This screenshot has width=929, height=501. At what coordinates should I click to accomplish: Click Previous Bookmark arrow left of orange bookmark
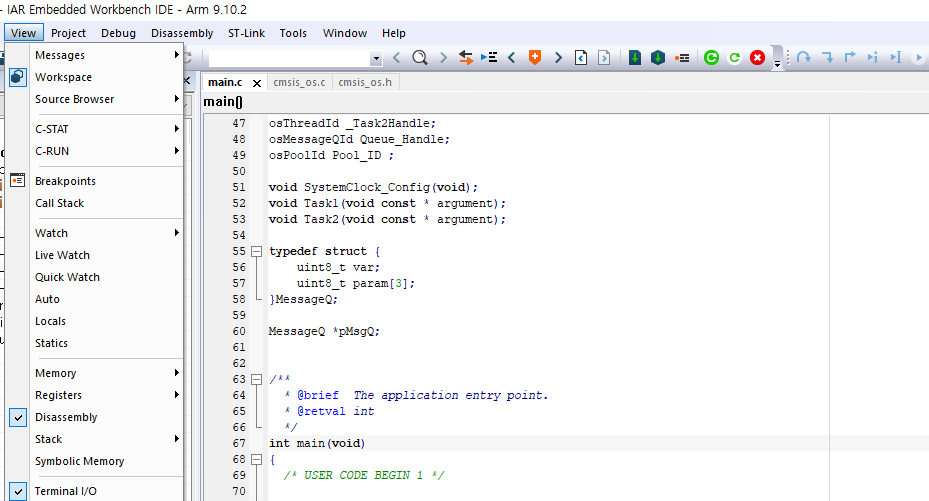512,57
